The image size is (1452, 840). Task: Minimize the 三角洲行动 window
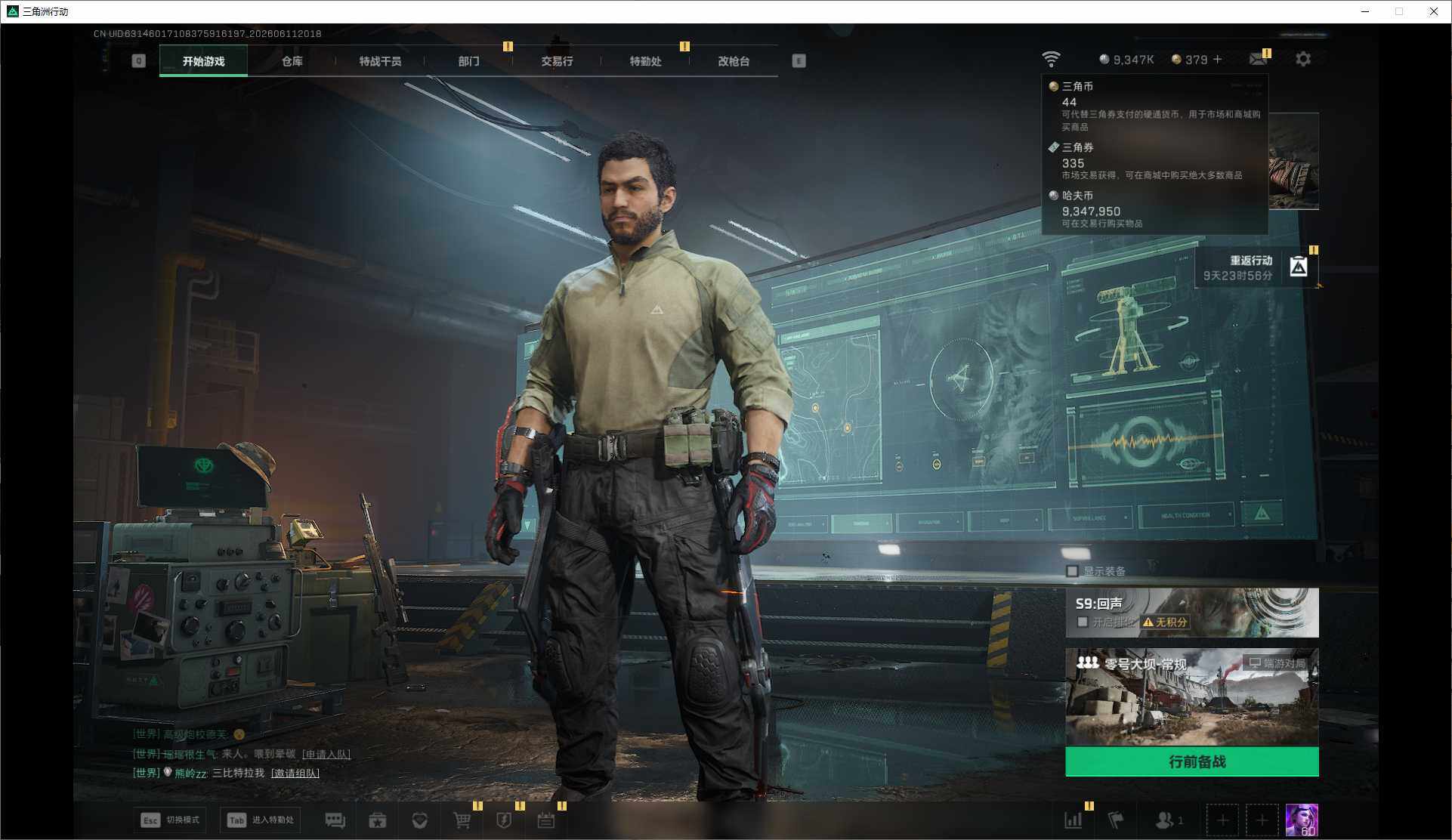tap(1365, 11)
